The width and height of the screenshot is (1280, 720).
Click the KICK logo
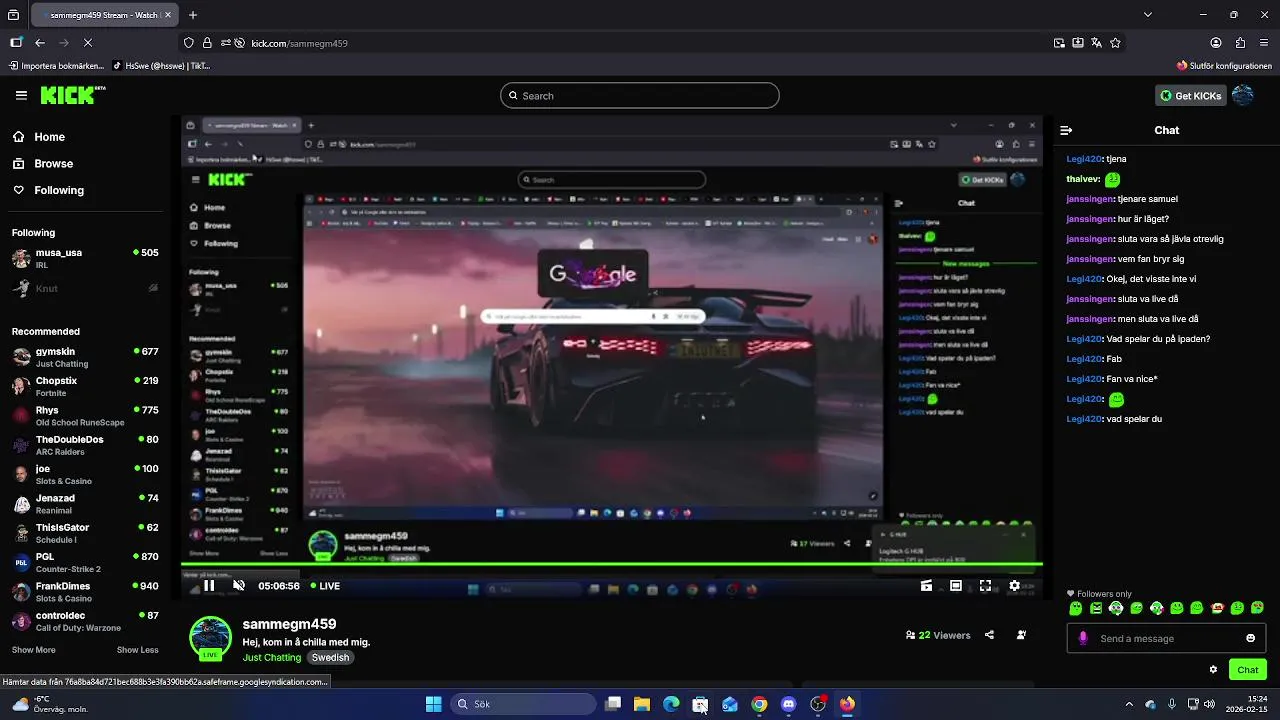pos(72,95)
